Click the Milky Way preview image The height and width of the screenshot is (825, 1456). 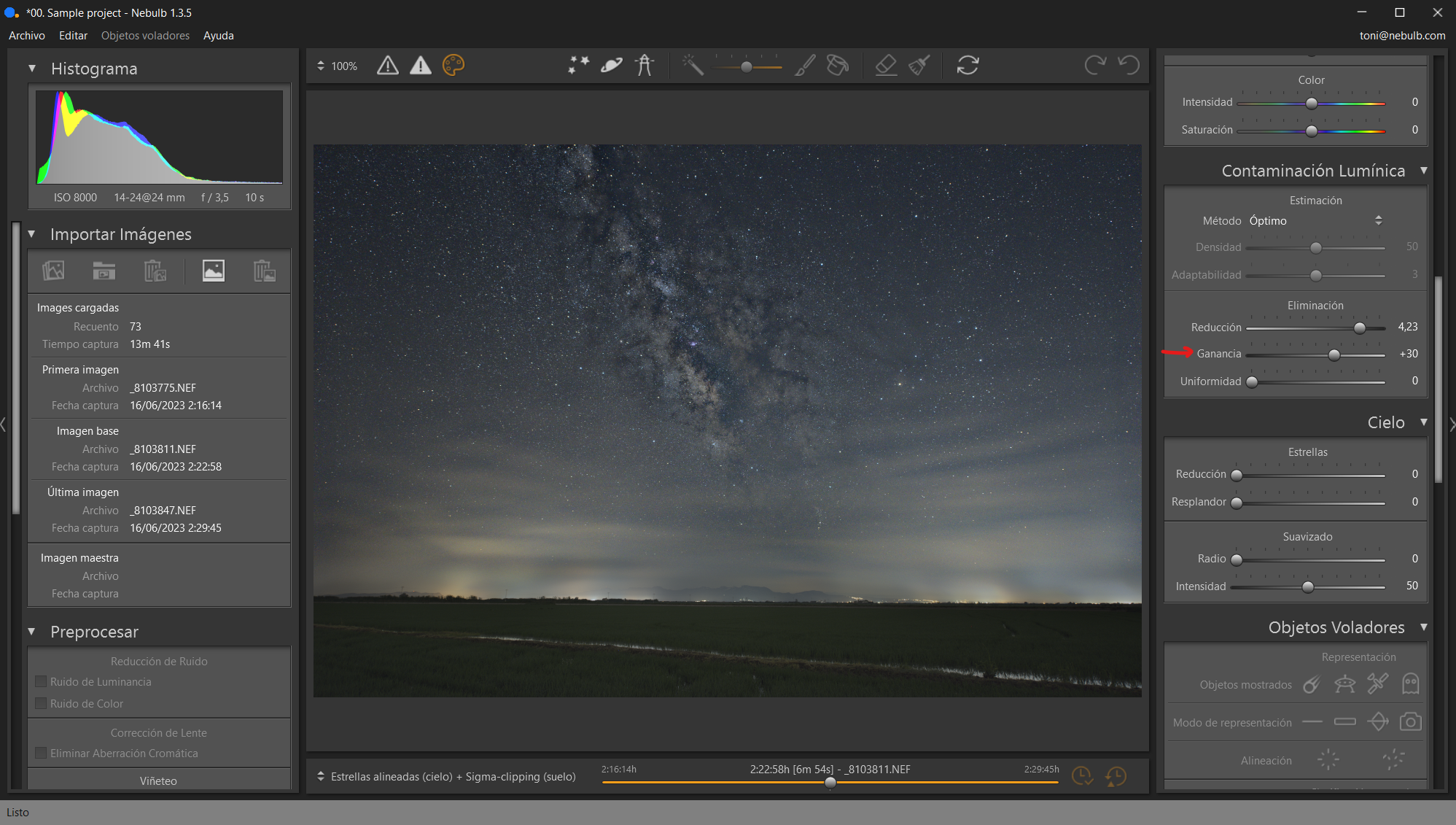(727, 420)
